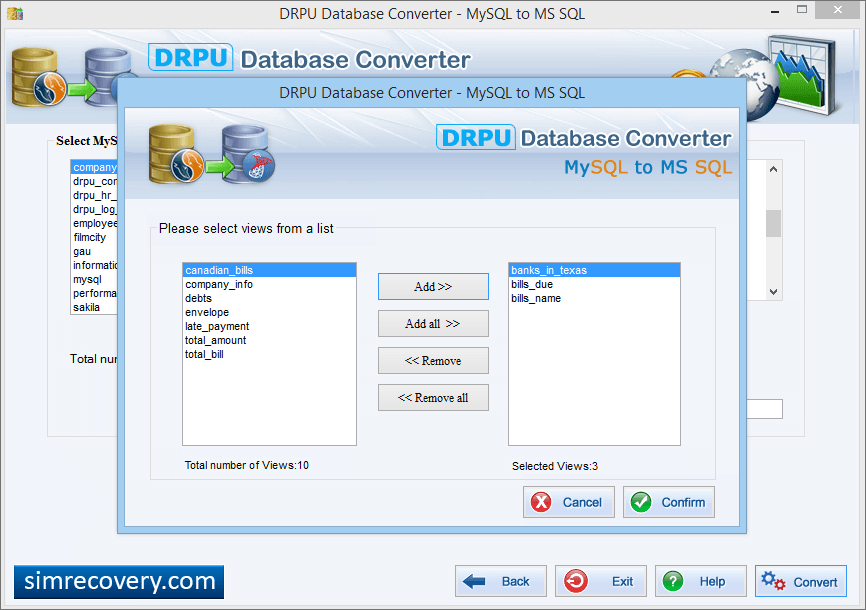The height and width of the screenshot is (610, 866).
Task: Select gau database in main window list
Action: (x=94, y=251)
